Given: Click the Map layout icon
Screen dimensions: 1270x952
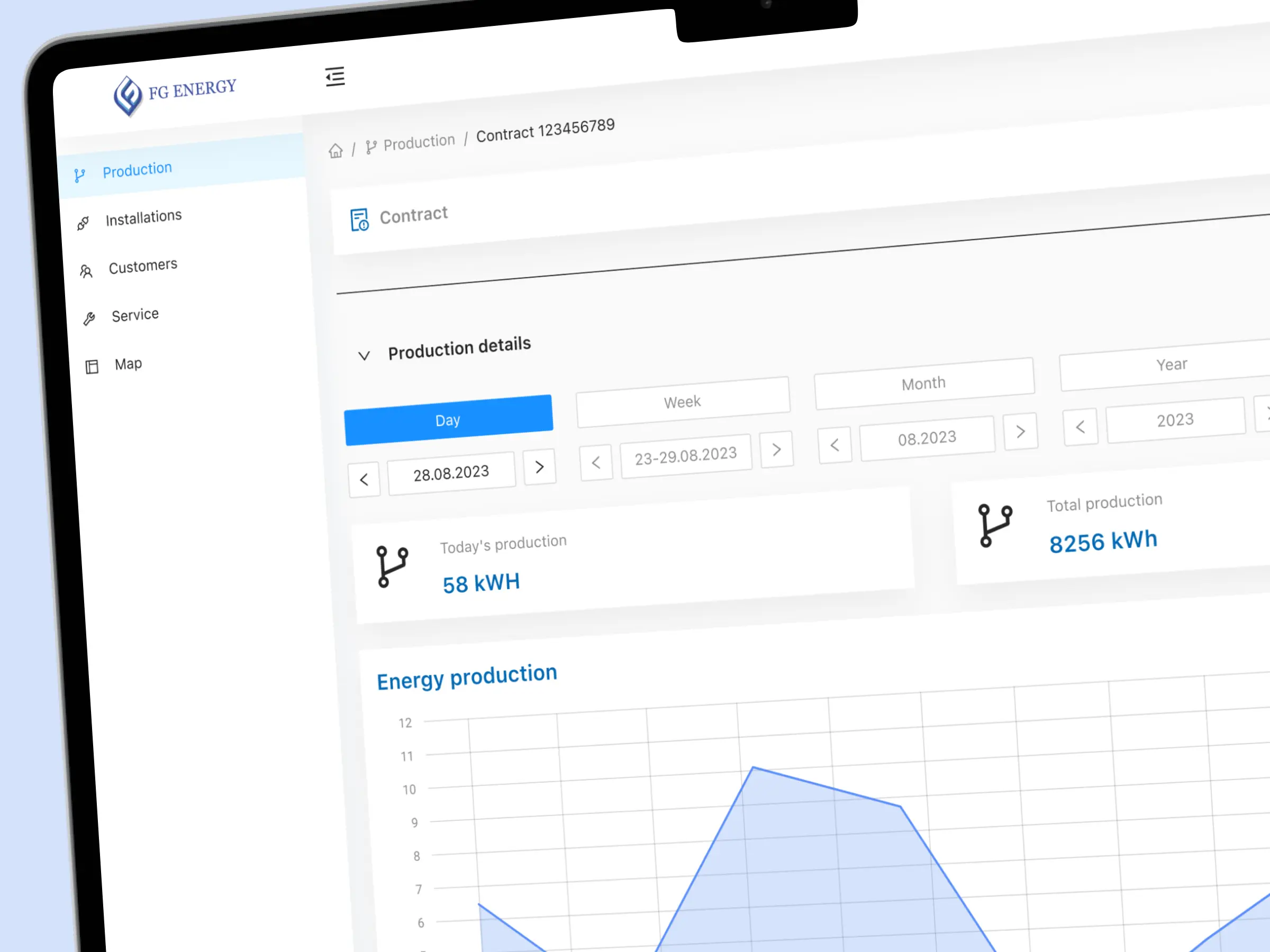Looking at the screenshot, I should point(92,367).
